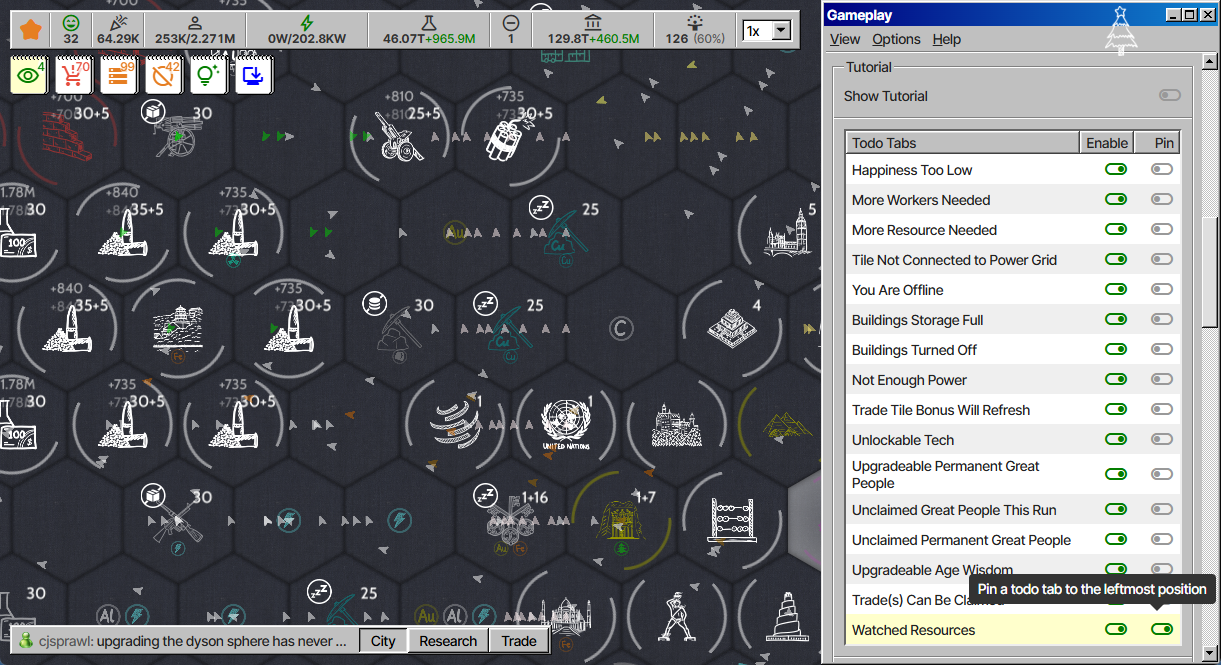Image resolution: width=1221 pixels, height=665 pixels.
Task: Open the 1x game speed dropdown
Action: (x=766, y=31)
